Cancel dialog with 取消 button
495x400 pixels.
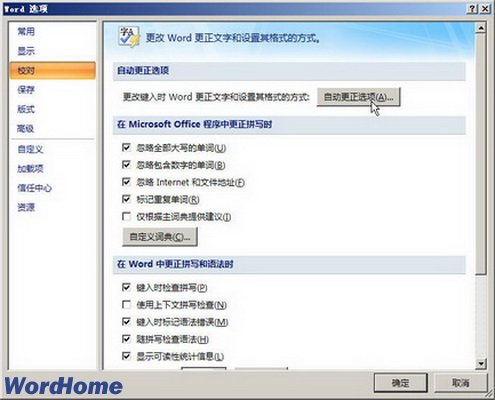pyautogui.click(x=460, y=383)
